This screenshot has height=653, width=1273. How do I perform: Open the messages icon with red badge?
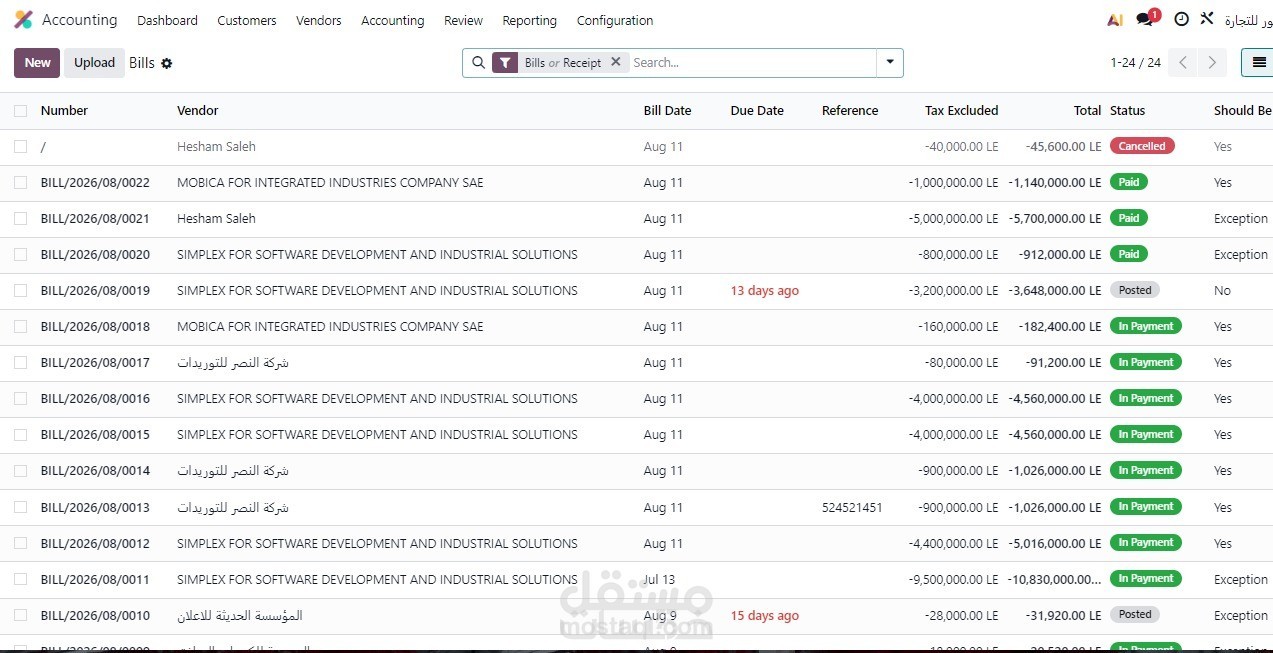(1147, 19)
